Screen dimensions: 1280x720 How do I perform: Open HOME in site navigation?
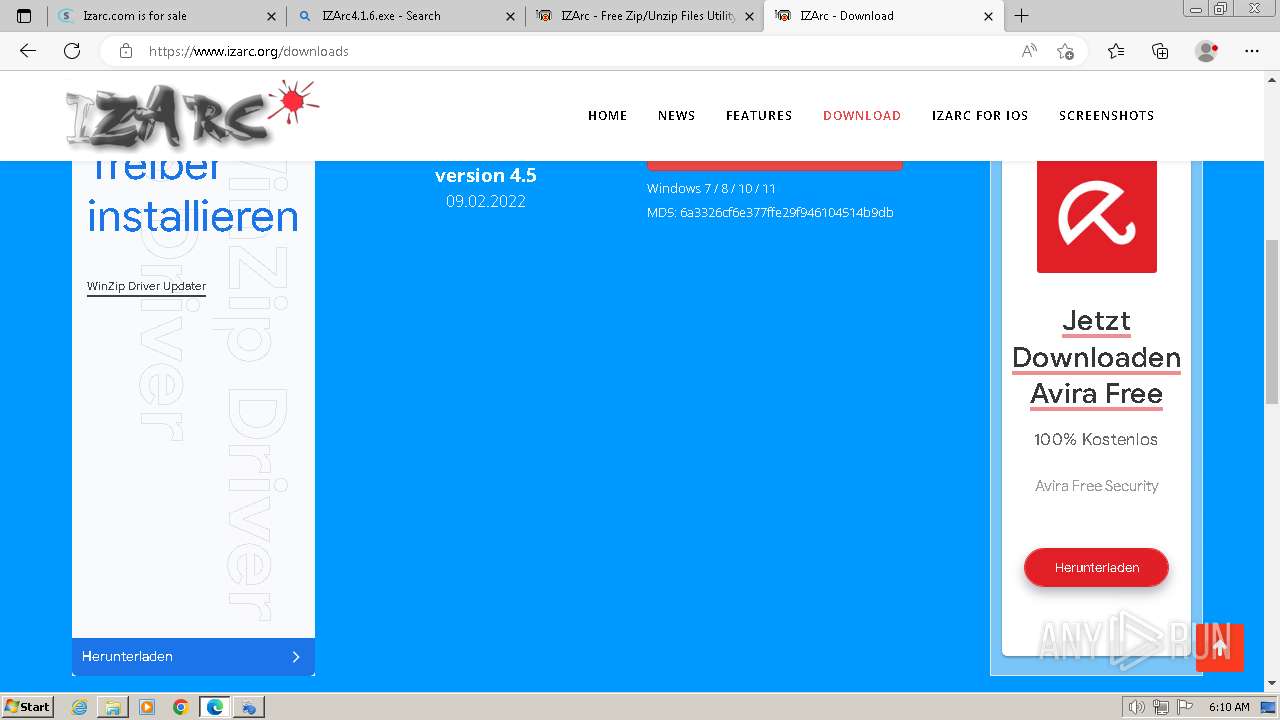pos(608,115)
